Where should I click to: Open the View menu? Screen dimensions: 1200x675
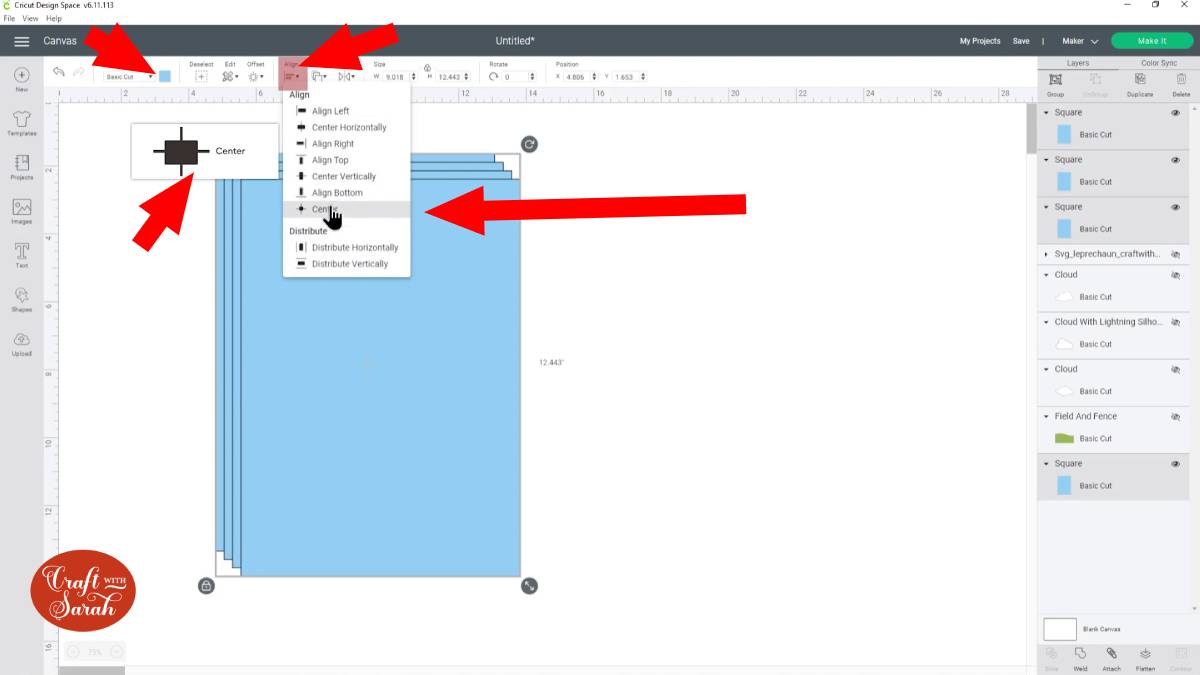pyautogui.click(x=30, y=18)
